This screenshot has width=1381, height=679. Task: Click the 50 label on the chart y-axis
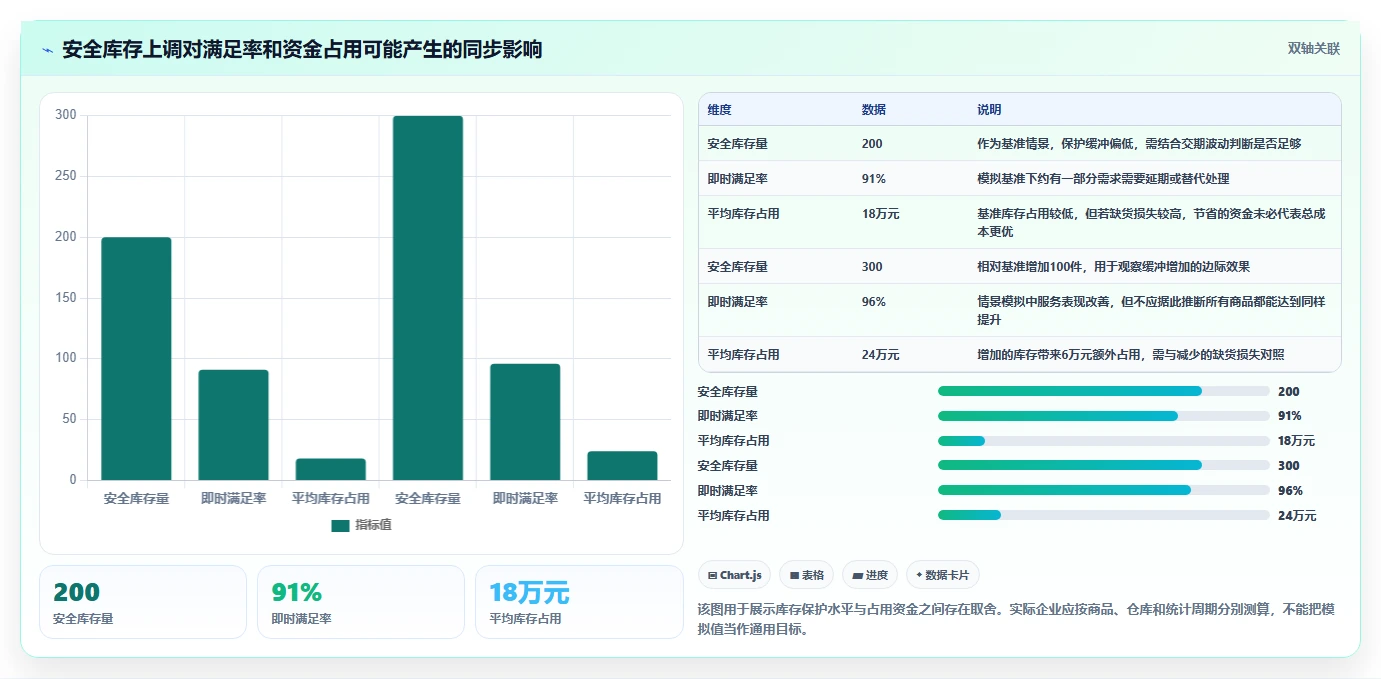(x=69, y=419)
